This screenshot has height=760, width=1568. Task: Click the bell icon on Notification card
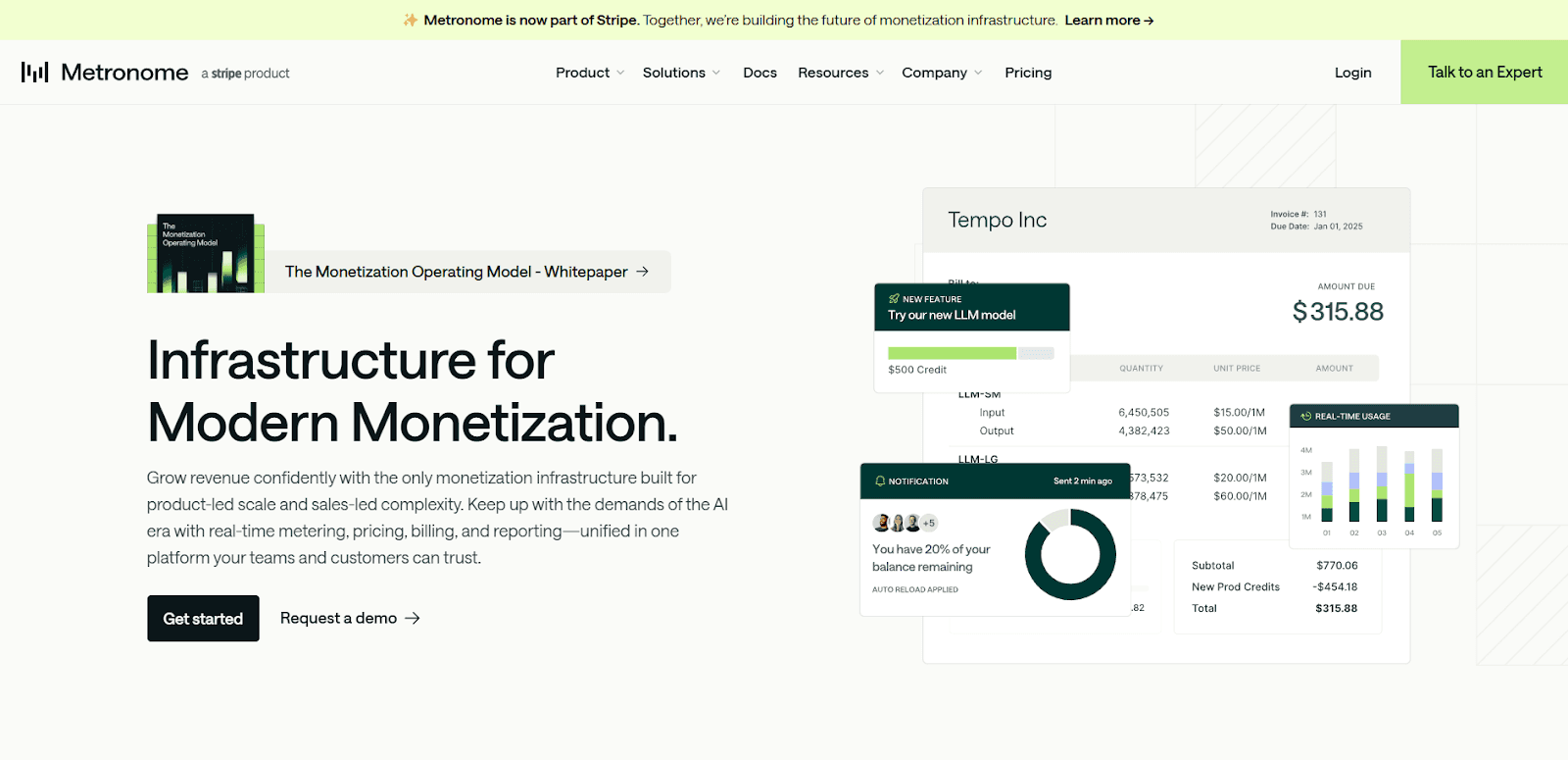(x=880, y=481)
